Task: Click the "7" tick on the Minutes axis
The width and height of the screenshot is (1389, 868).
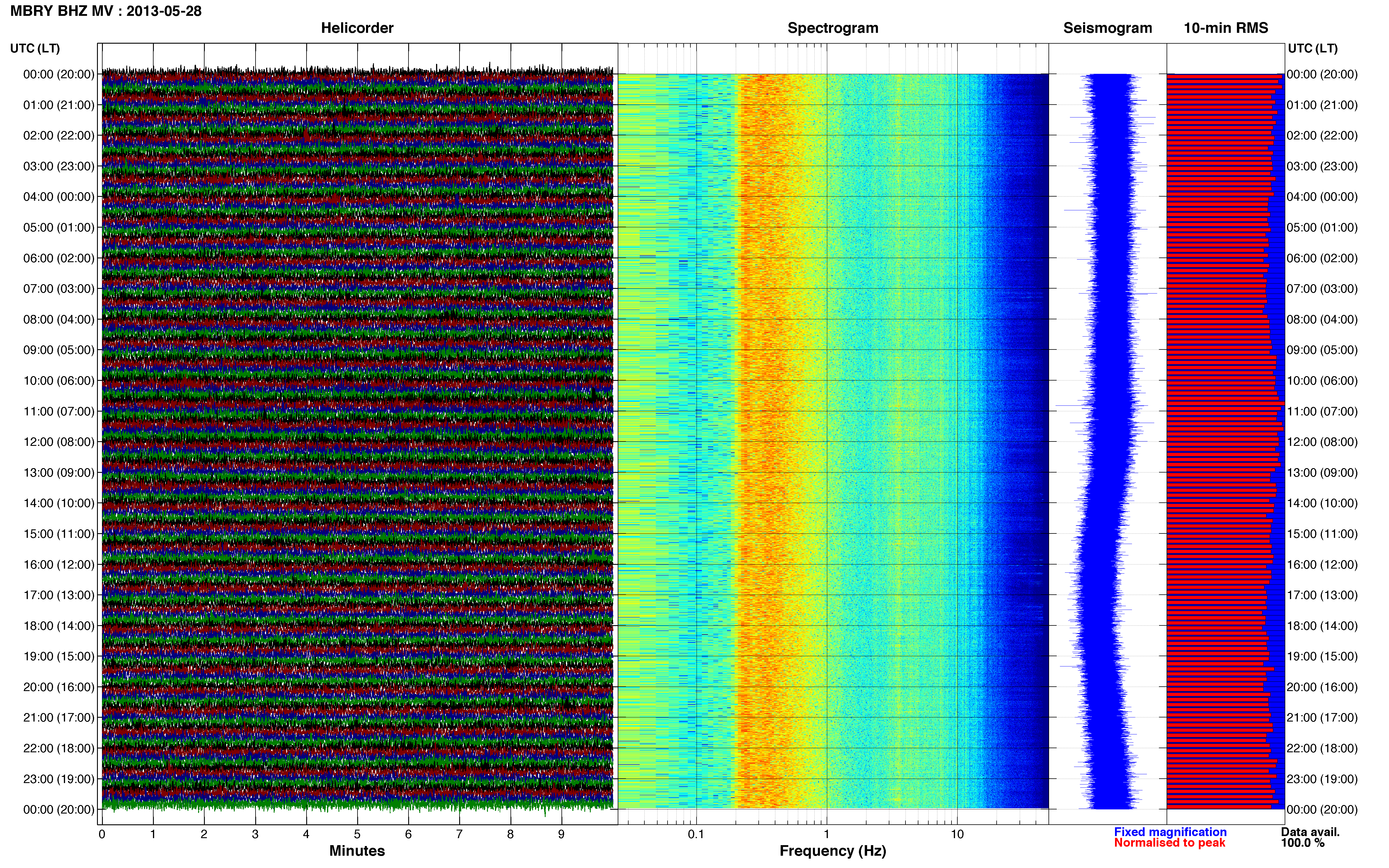Action: click(459, 835)
